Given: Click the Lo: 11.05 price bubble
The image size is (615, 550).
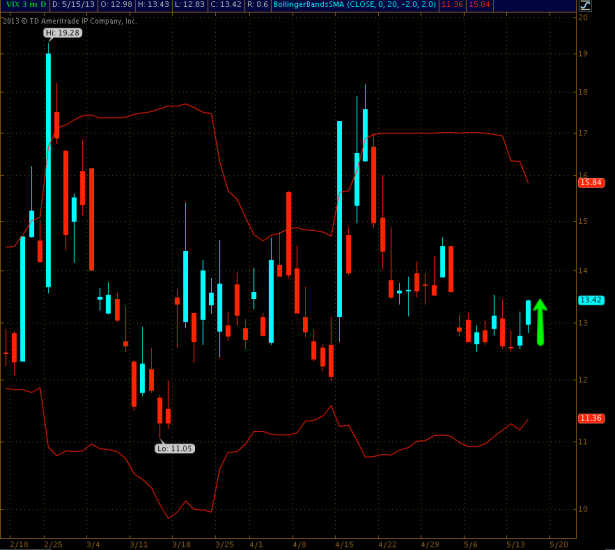Looking at the screenshot, I should pyautogui.click(x=177, y=449).
